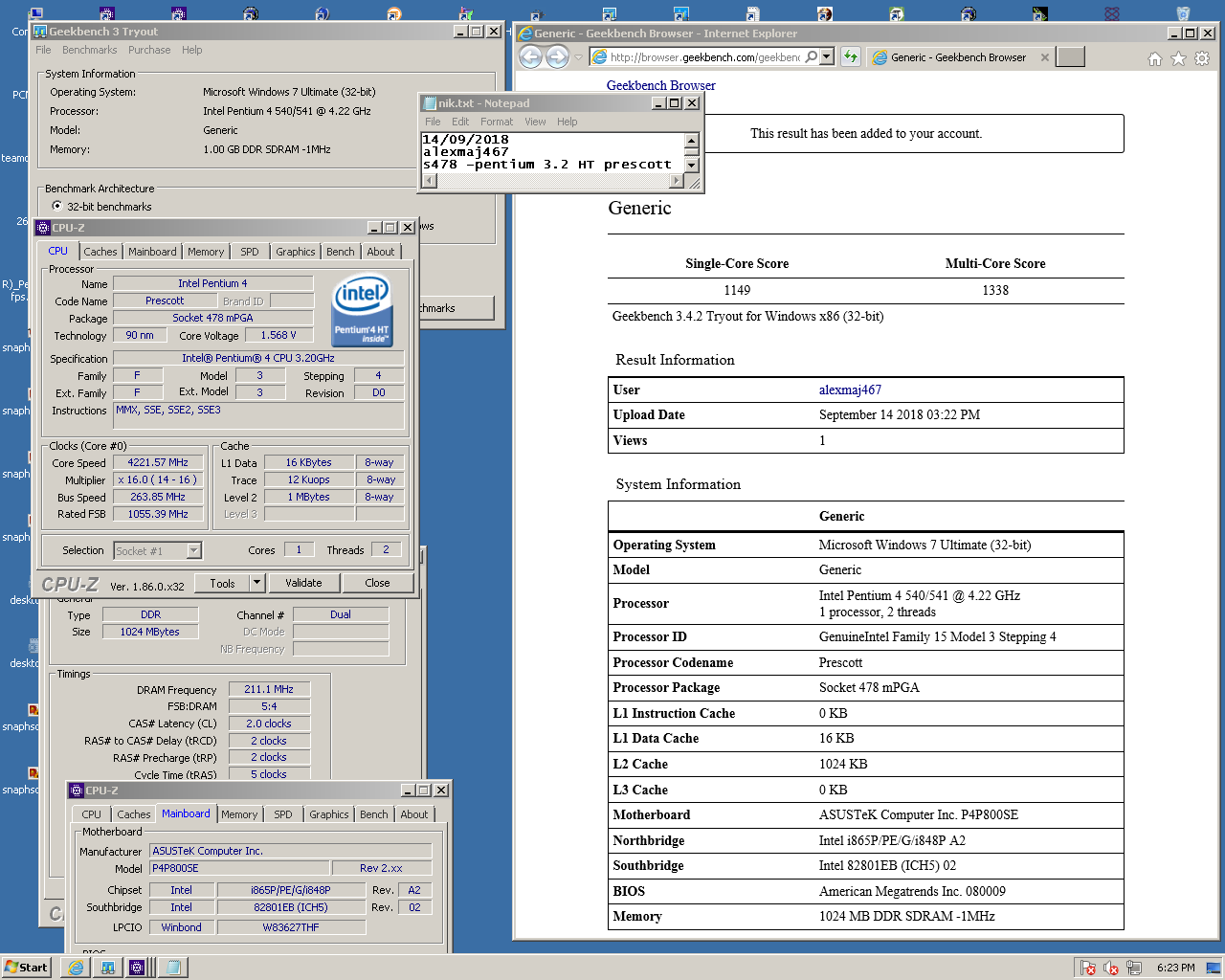1225x980 pixels.
Task: Click the Close button in CPU-Z
Action: [377, 583]
